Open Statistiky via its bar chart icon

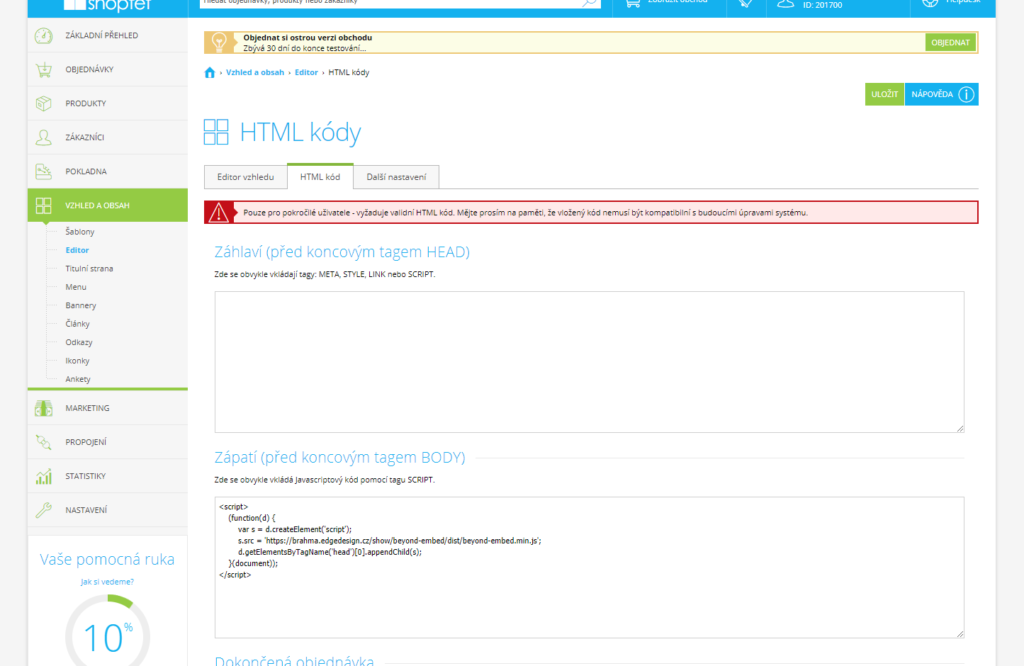pos(44,476)
